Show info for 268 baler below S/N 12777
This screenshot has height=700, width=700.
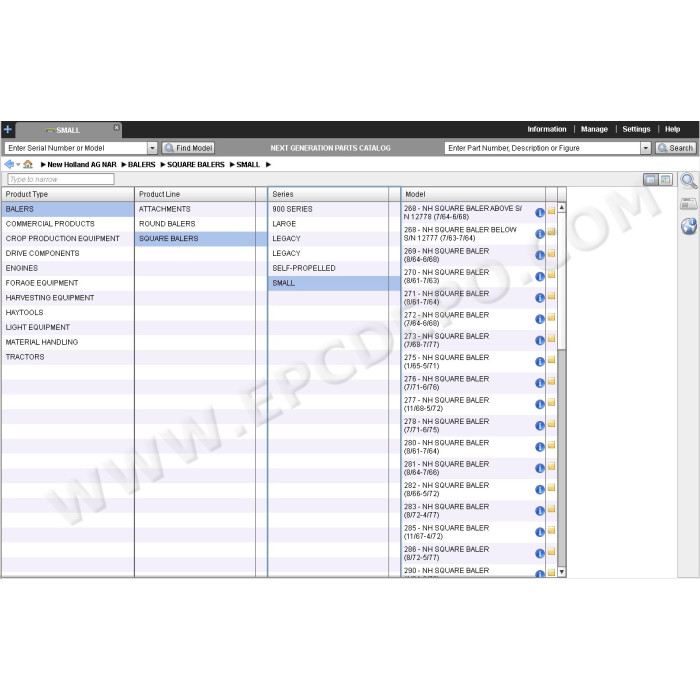[x=540, y=233]
